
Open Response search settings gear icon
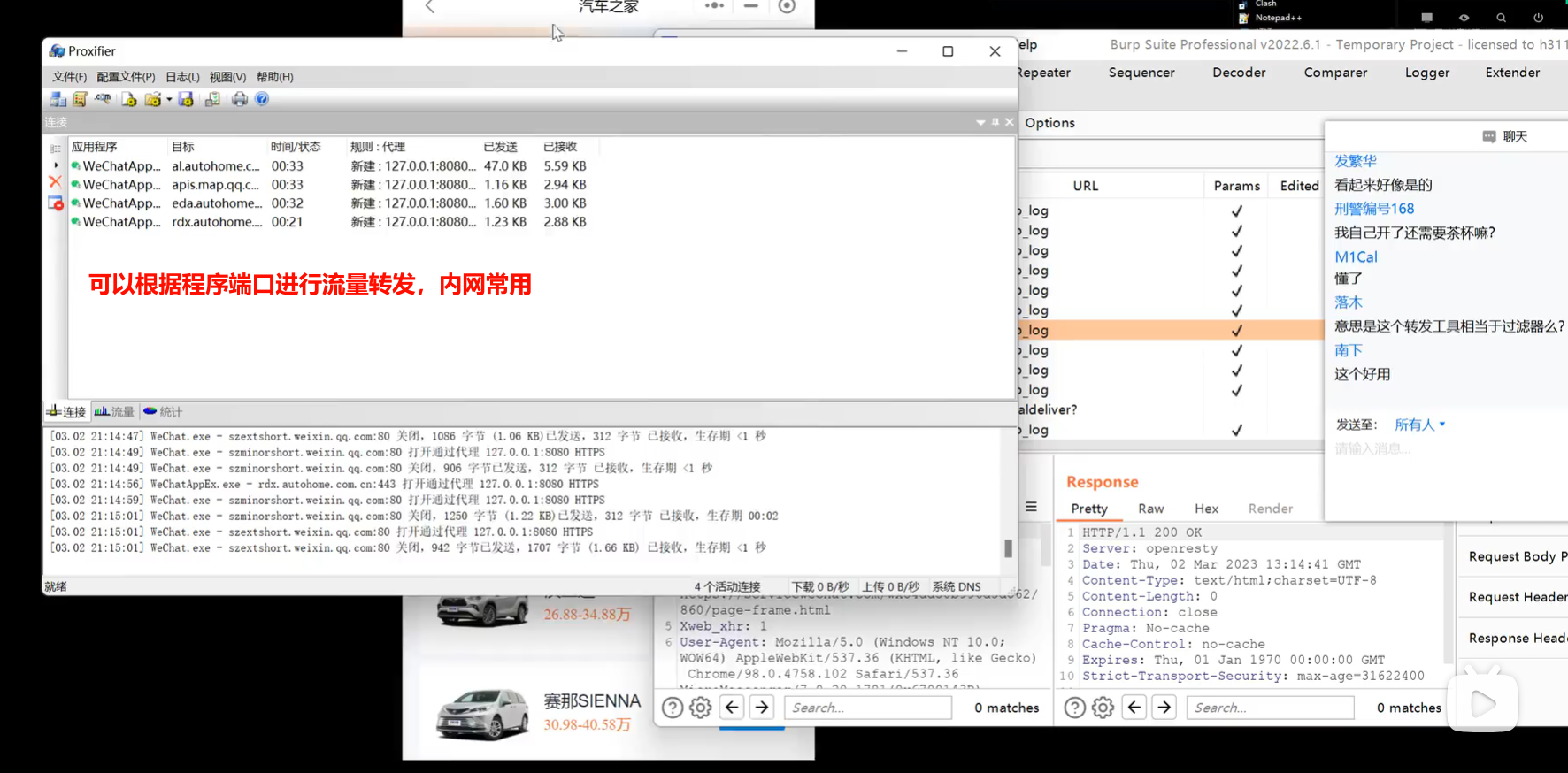tap(1103, 708)
